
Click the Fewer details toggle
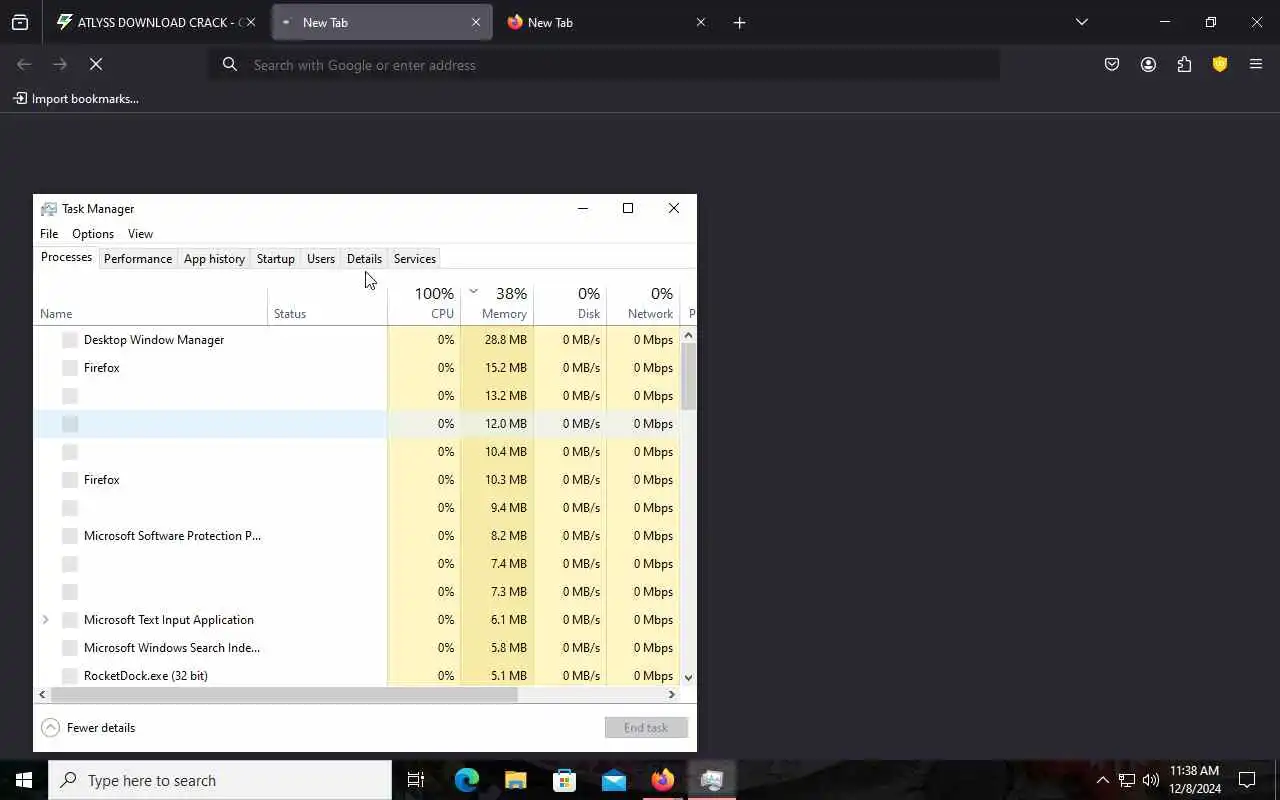click(88, 728)
